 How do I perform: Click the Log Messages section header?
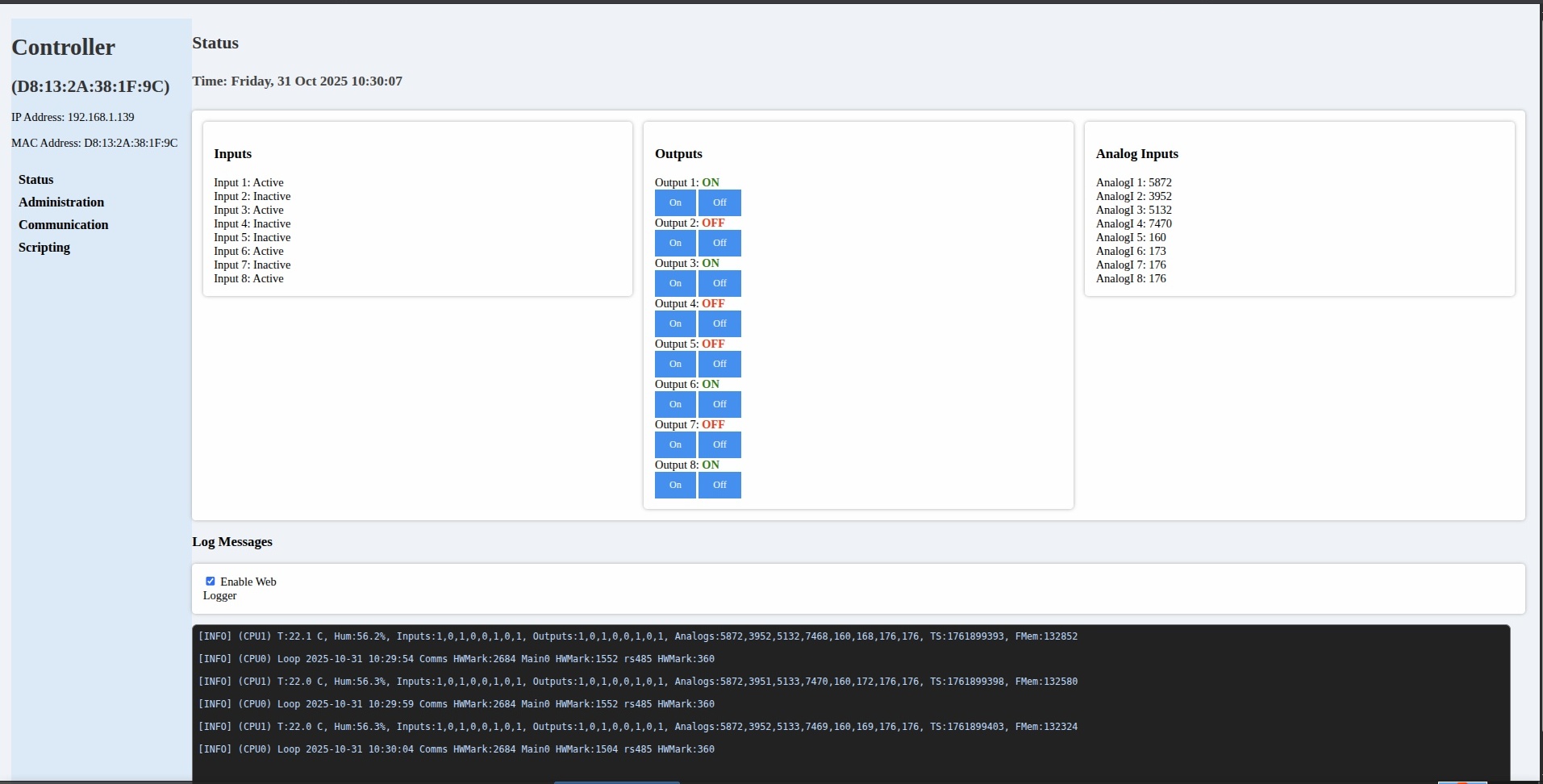point(231,541)
